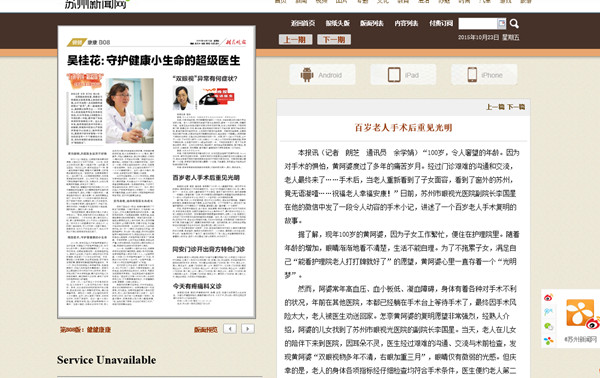Open 付费订阅 subscription menu item
The width and height of the screenshot is (600, 378).
pyautogui.click(x=441, y=23)
